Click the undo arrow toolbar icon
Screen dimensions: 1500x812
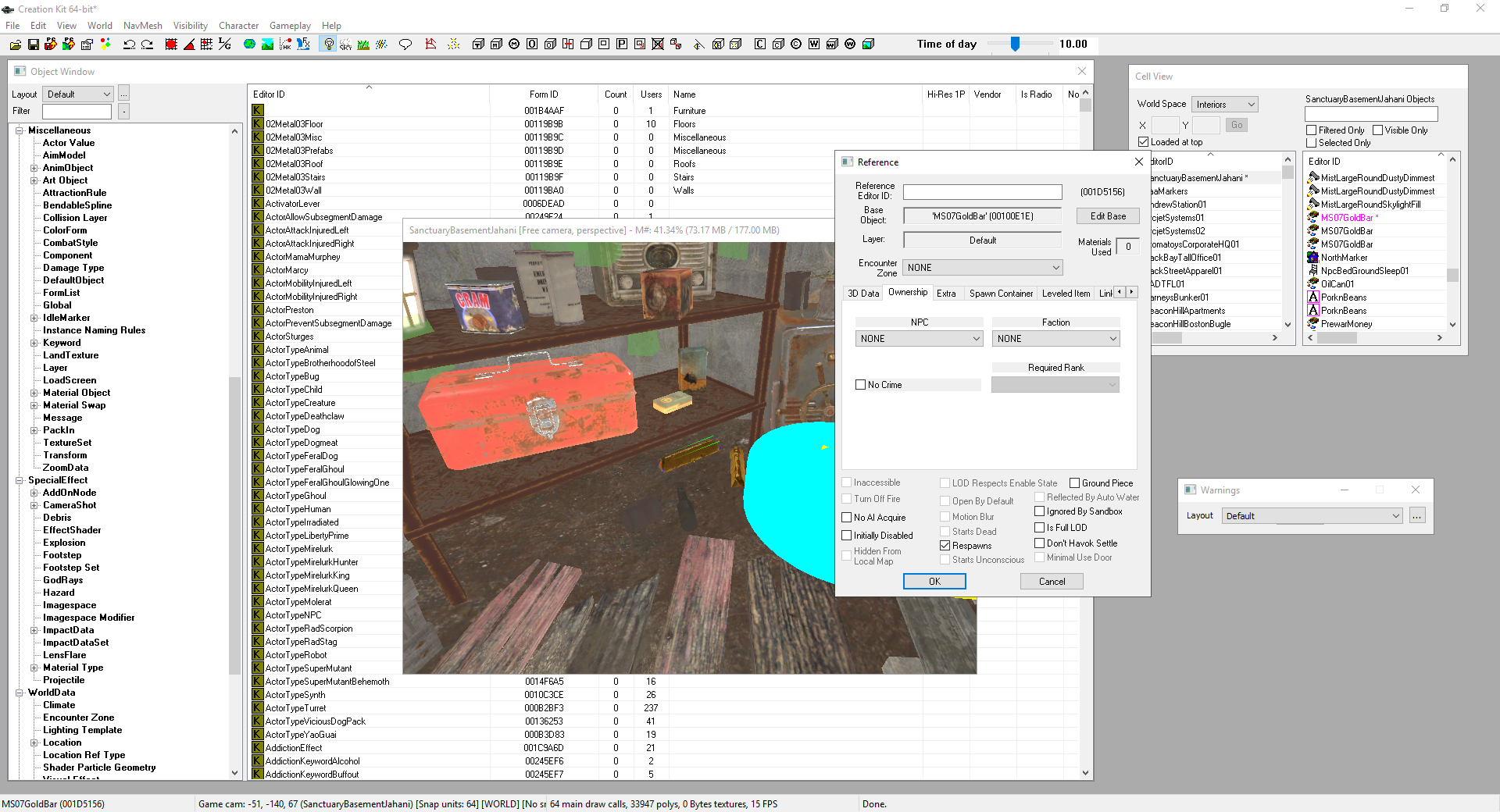130,45
